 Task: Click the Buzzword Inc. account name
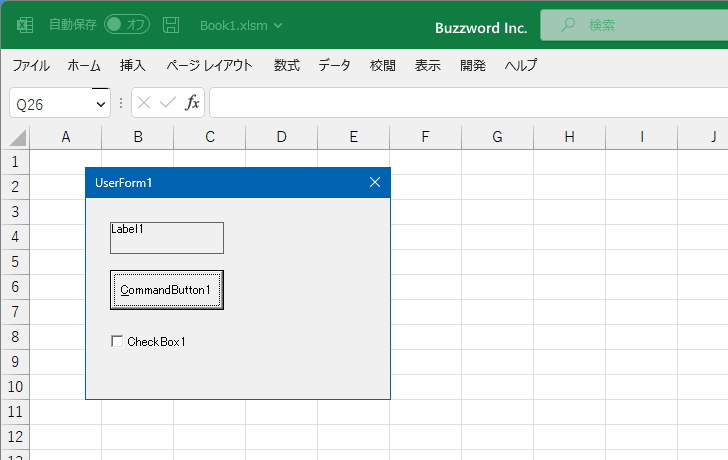coord(481,28)
